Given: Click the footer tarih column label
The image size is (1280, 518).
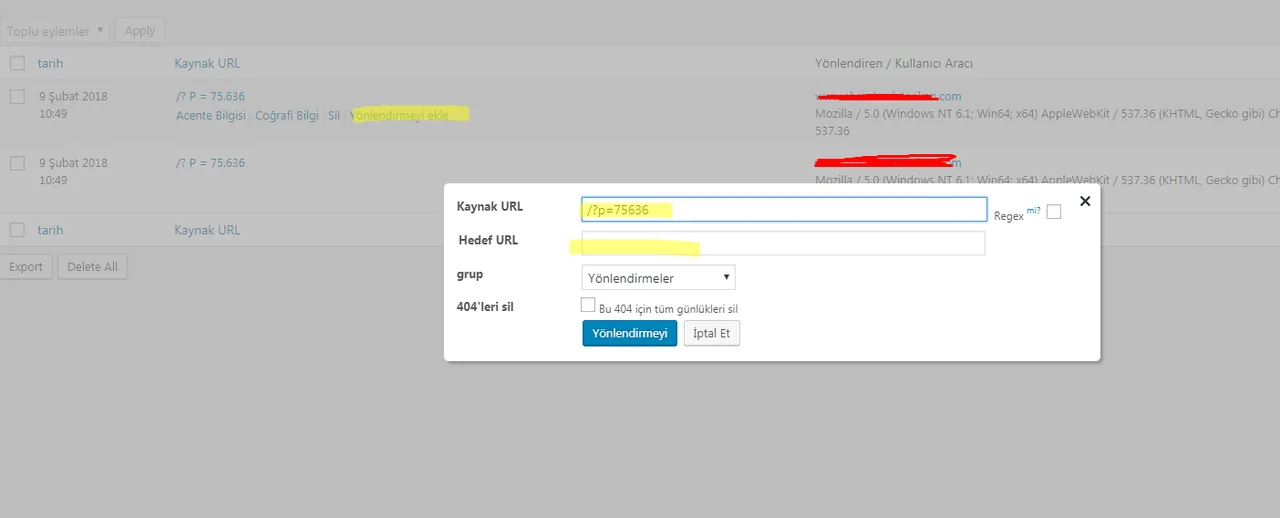Looking at the screenshot, I should [x=50, y=230].
